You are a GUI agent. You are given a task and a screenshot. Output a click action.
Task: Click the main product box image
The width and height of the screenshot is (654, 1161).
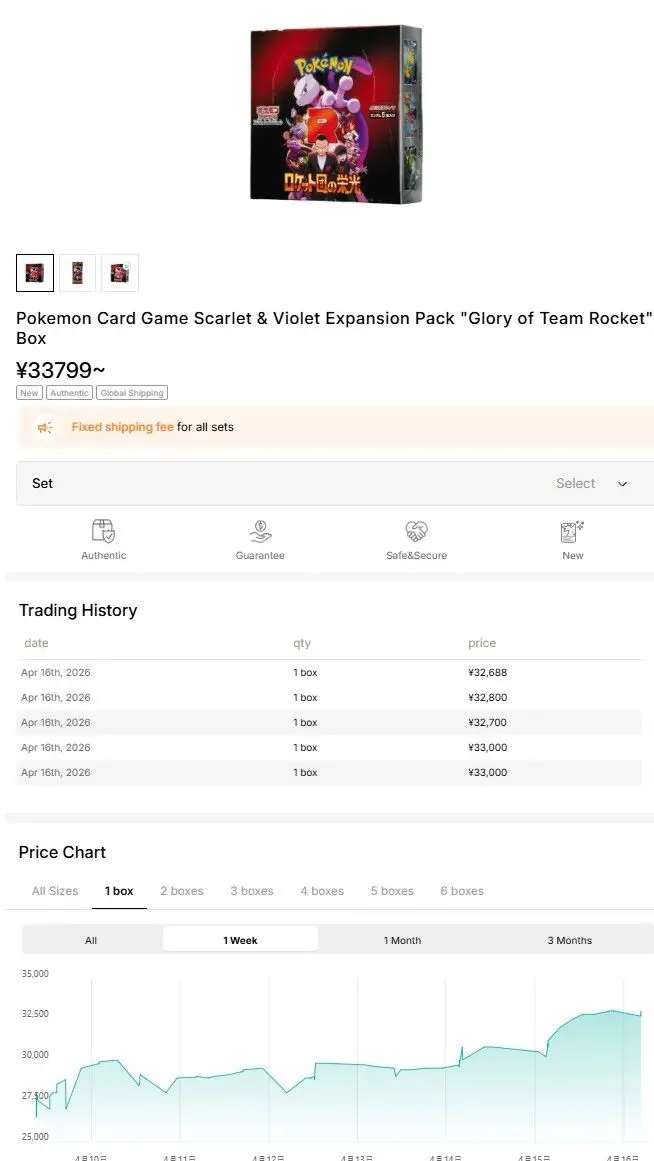coord(335,115)
